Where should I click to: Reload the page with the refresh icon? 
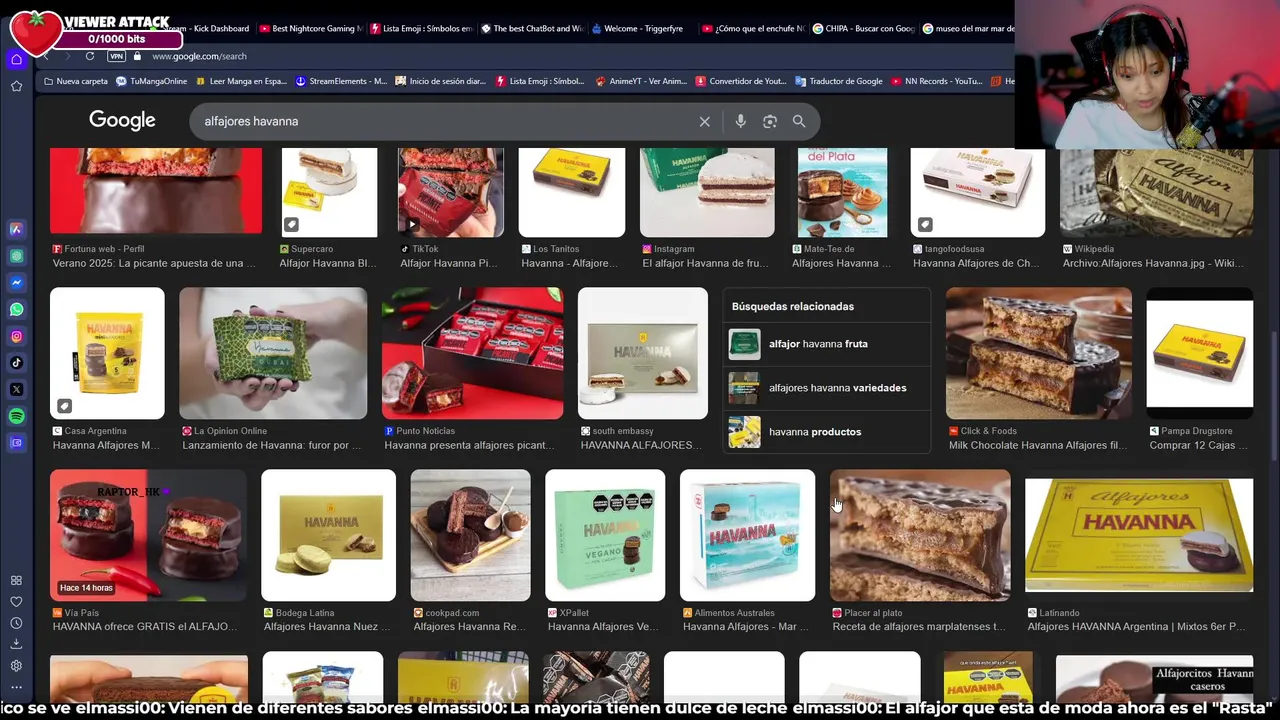(x=90, y=56)
